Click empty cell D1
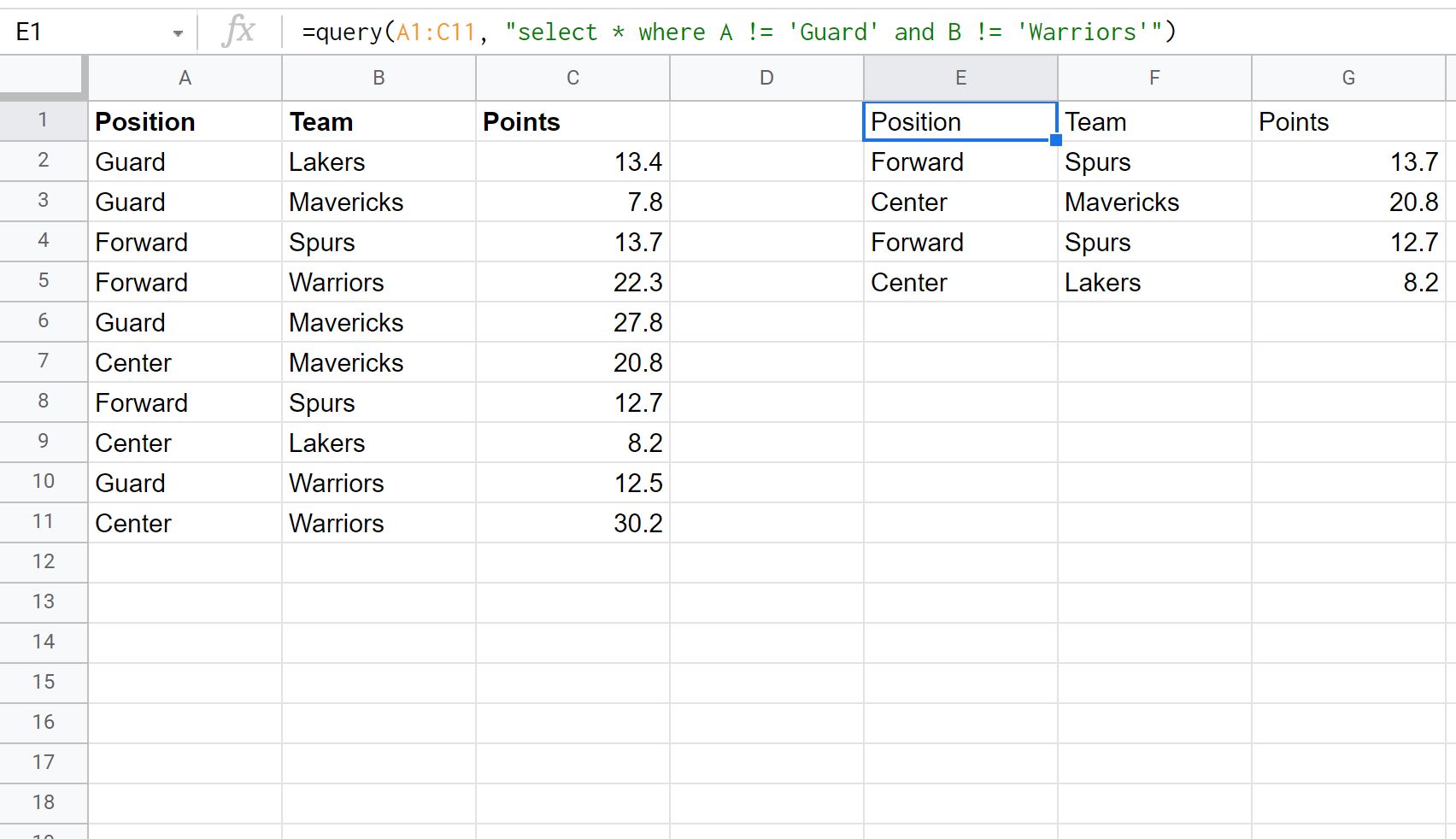This screenshot has width=1456, height=839. tap(766, 121)
